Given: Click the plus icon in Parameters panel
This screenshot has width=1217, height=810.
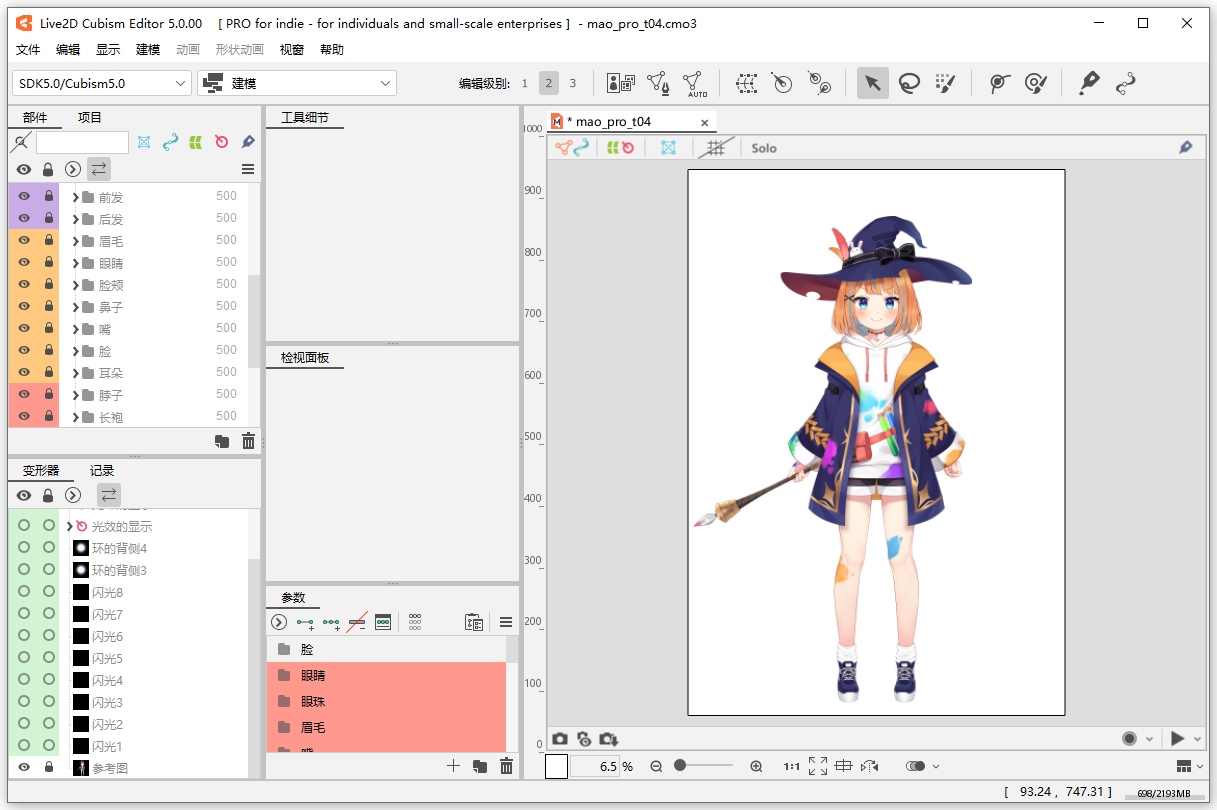Looking at the screenshot, I should [453, 766].
